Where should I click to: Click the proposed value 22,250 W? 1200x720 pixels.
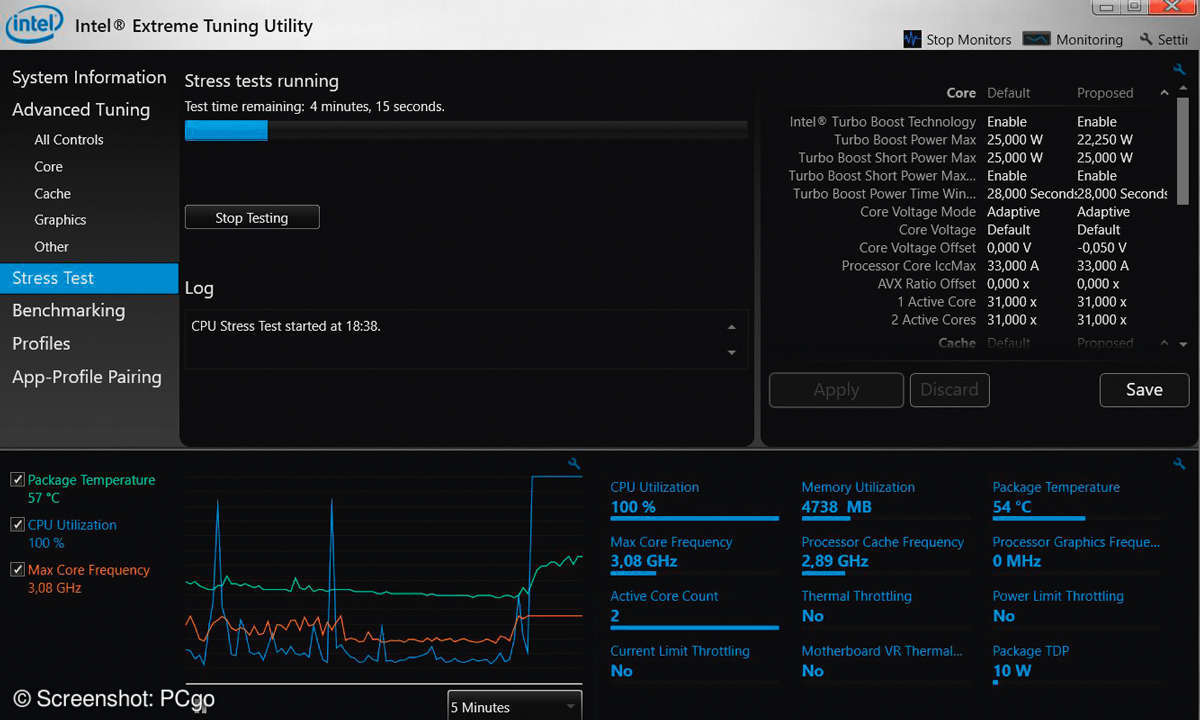click(x=1105, y=140)
